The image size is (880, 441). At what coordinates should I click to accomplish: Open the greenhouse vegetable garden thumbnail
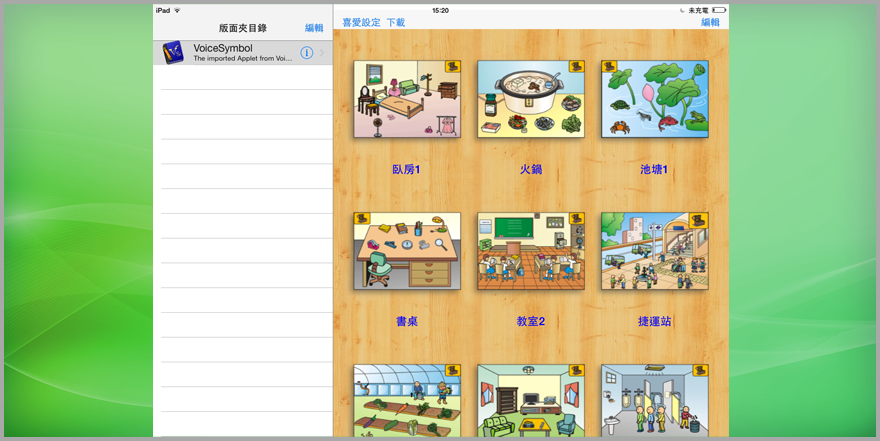407,401
